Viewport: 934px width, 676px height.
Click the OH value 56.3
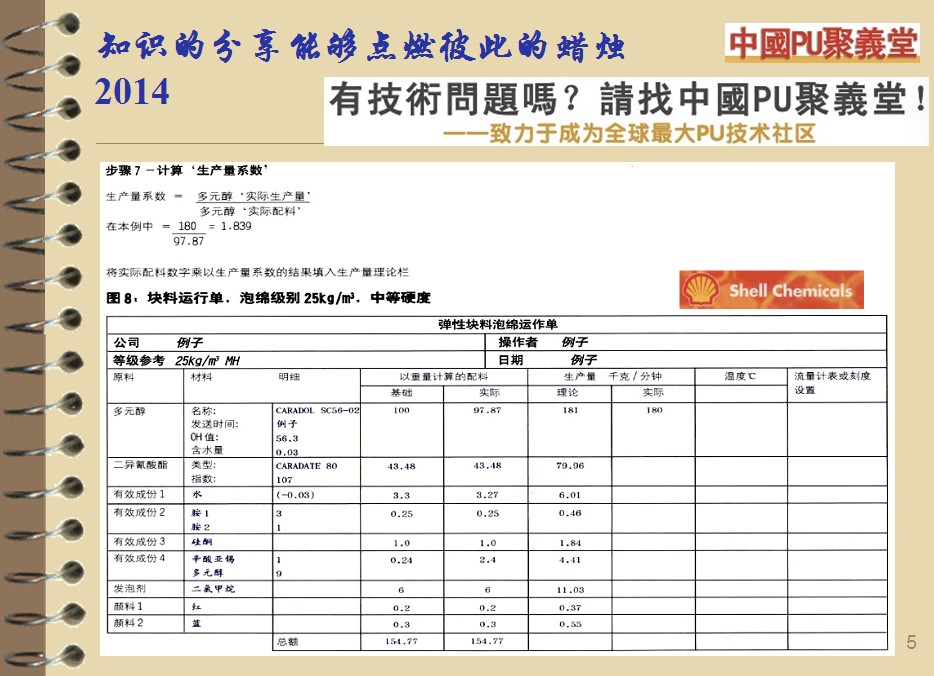(x=287, y=438)
